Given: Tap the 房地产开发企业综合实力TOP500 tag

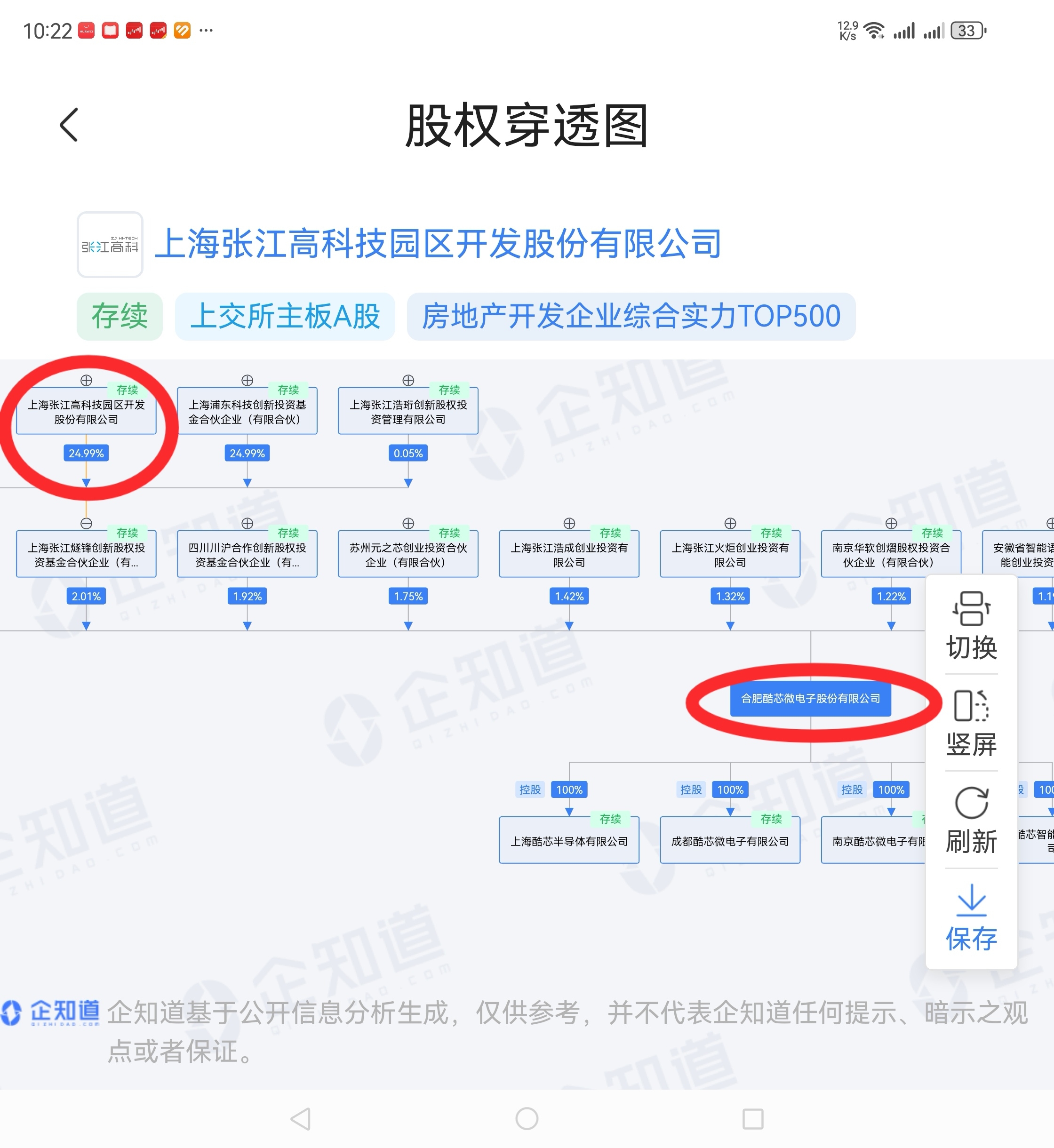Looking at the screenshot, I should [x=631, y=317].
